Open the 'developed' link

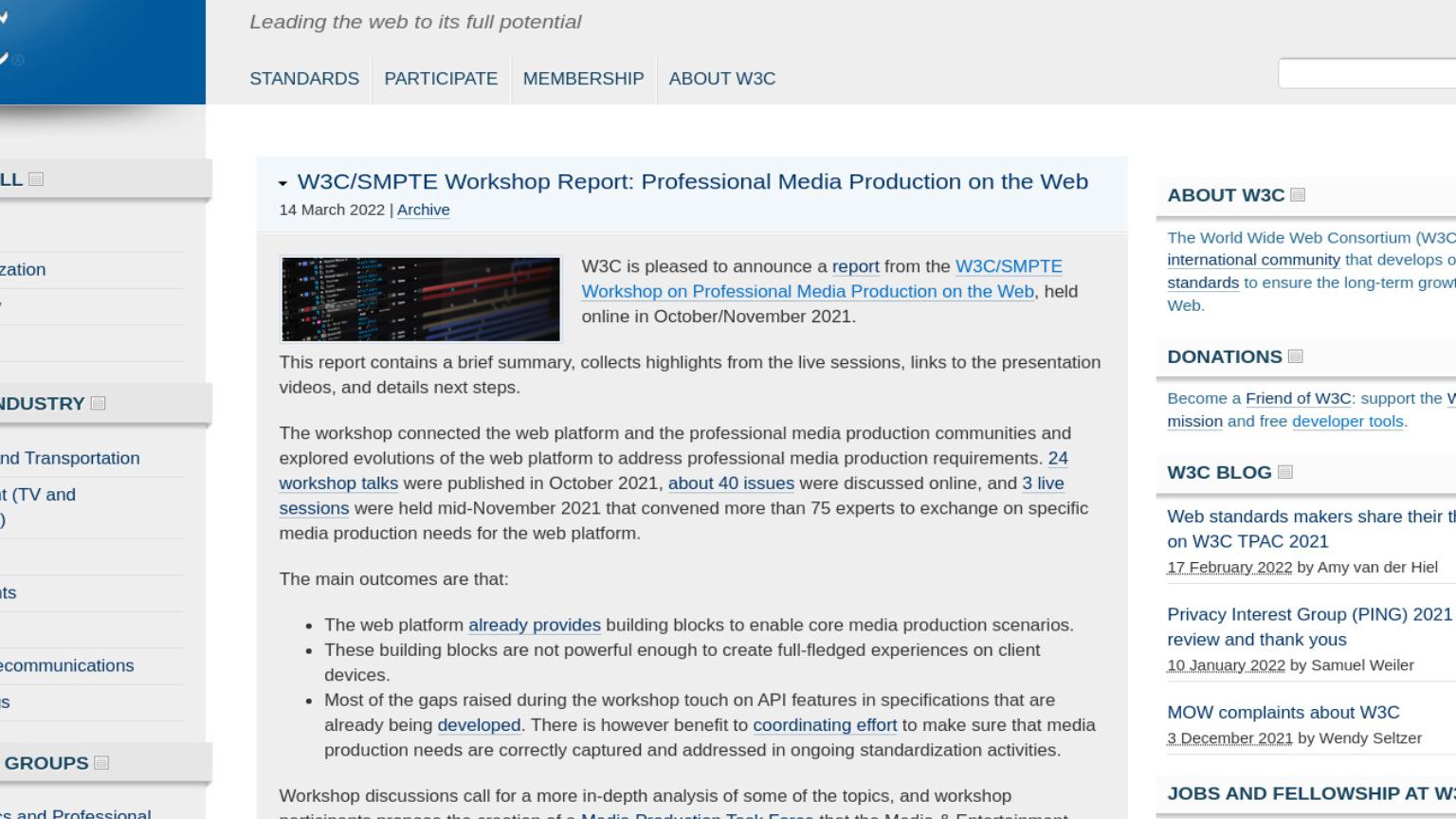[479, 725]
